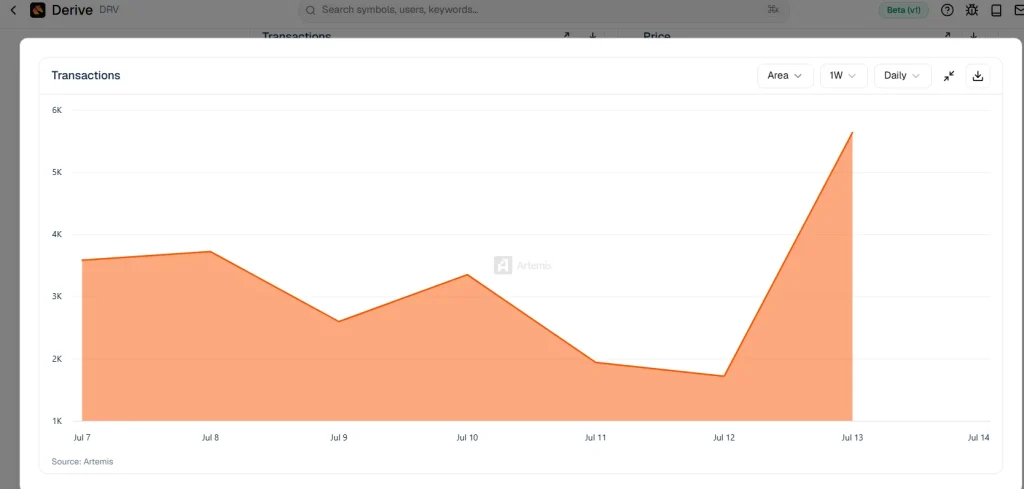Expand the background Price chart panel
1024x489 pixels.
tap(947, 35)
